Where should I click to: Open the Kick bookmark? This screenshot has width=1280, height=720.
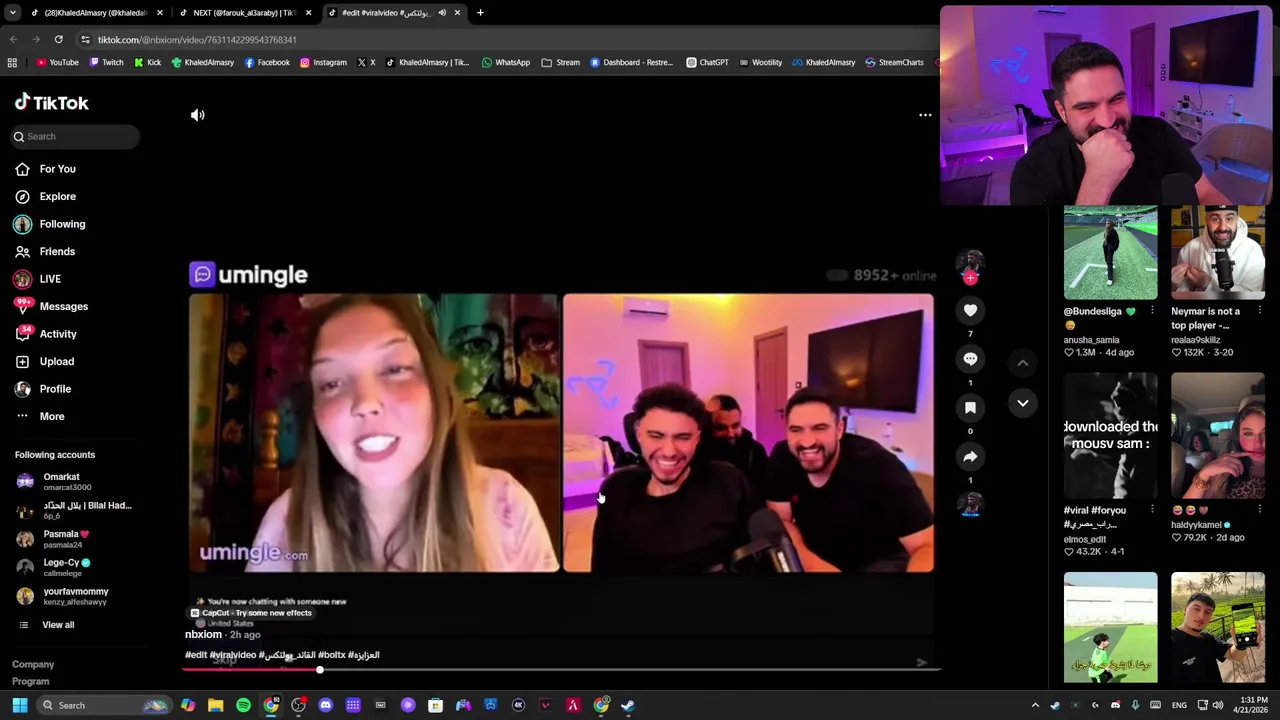point(147,62)
